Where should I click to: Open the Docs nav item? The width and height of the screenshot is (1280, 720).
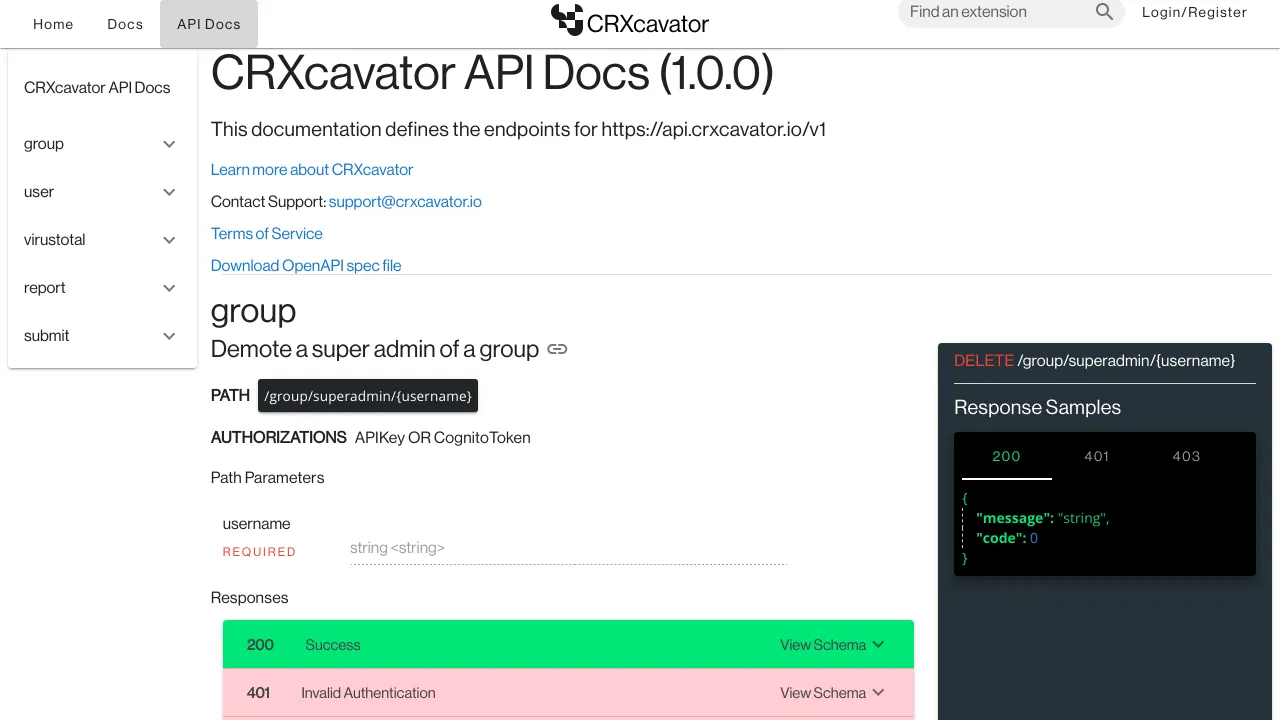point(125,24)
